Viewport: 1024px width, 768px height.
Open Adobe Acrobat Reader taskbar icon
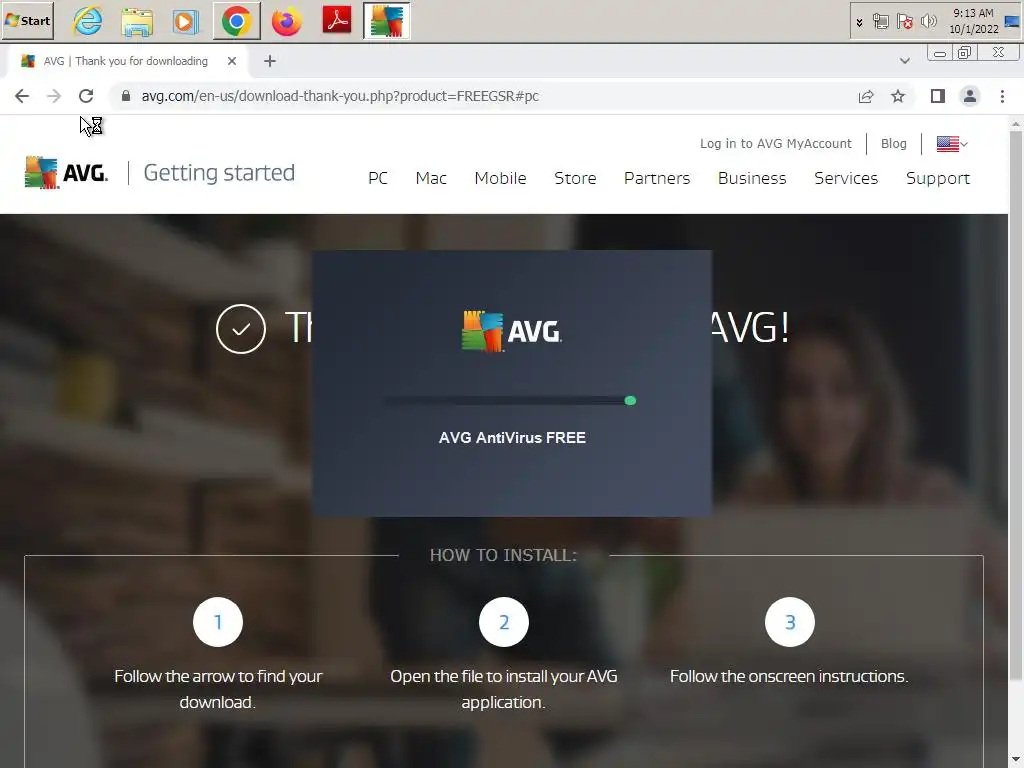(x=337, y=21)
